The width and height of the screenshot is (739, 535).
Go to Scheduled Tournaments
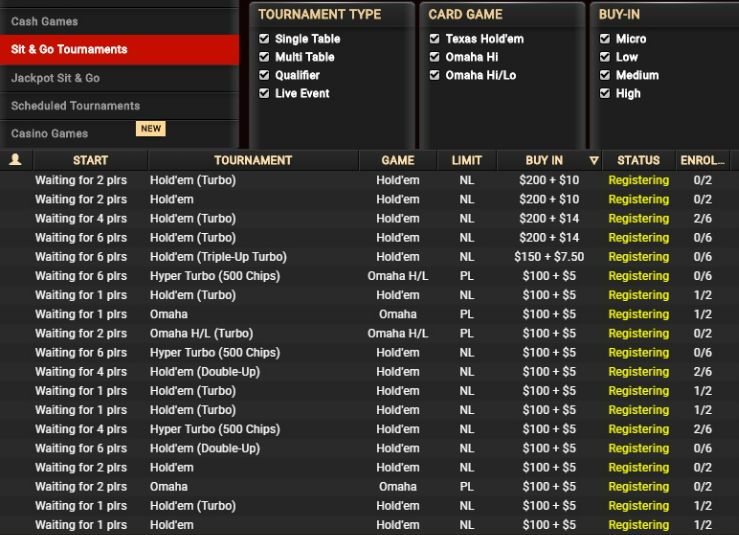click(x=119, y=106)
